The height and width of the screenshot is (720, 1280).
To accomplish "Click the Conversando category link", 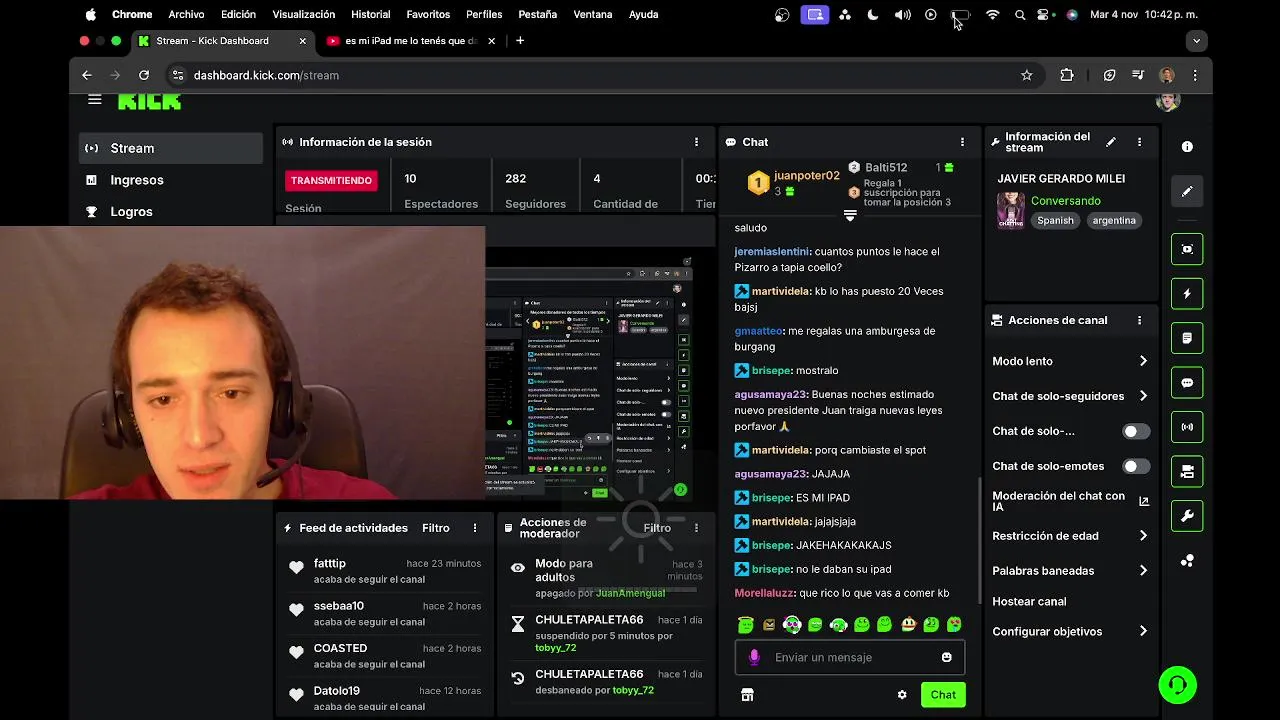I will pyautogui.click(x=1066, y=201).
